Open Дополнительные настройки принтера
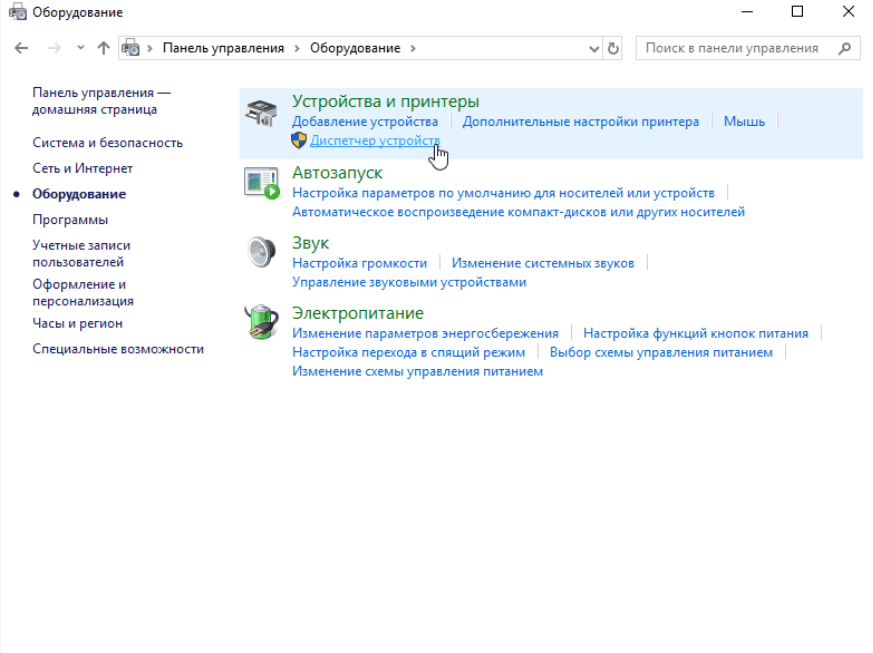Image resolution: width=873 pixels, height=653 pixels. point(581,121)
